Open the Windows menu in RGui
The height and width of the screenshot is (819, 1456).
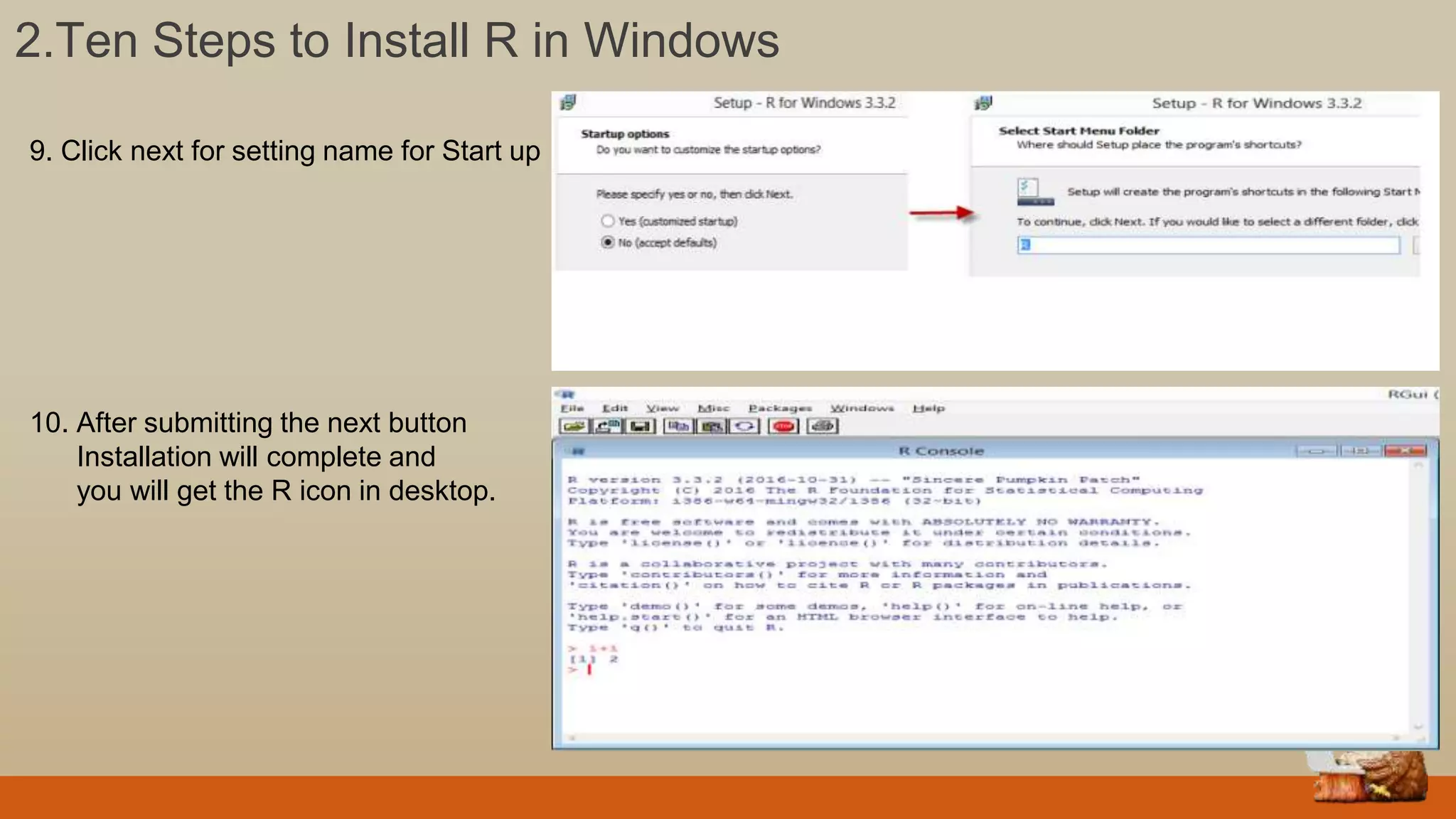pos(862,408)
